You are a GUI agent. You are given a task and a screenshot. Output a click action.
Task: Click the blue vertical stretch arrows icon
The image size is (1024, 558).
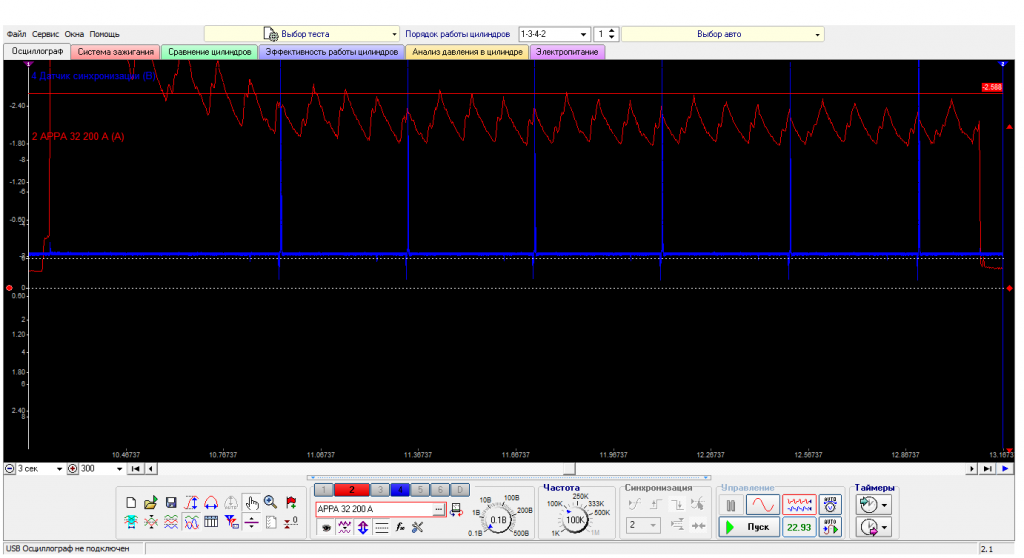pos(362,527)
